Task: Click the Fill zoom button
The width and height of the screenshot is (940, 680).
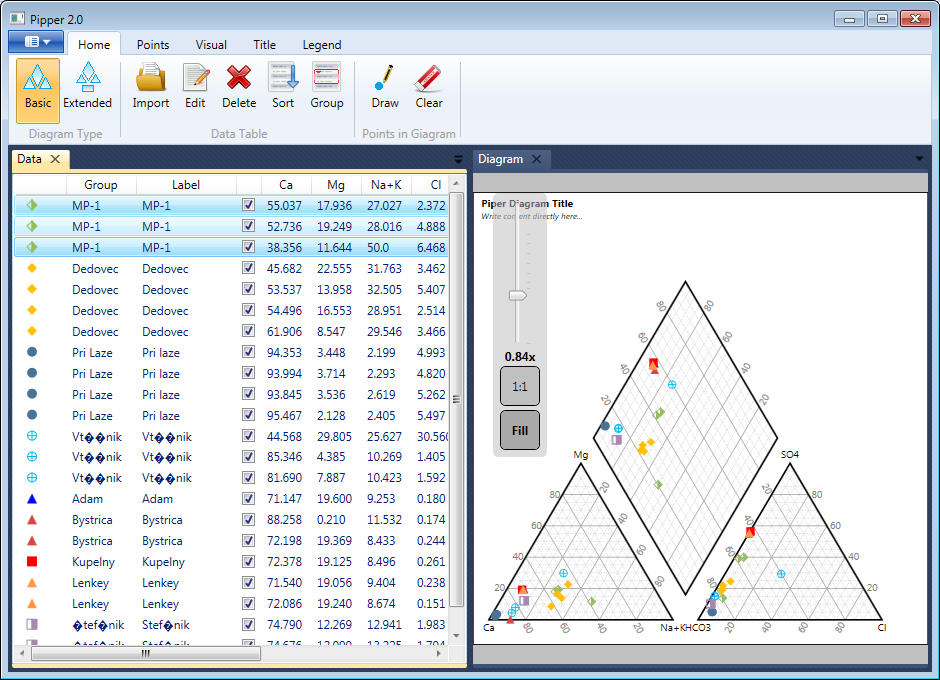Action: 520,431
